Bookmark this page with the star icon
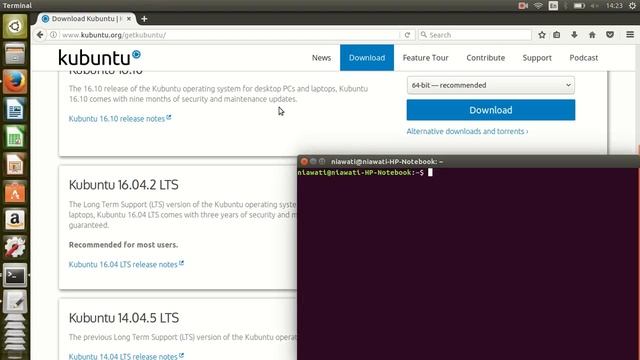 (542, 35)
